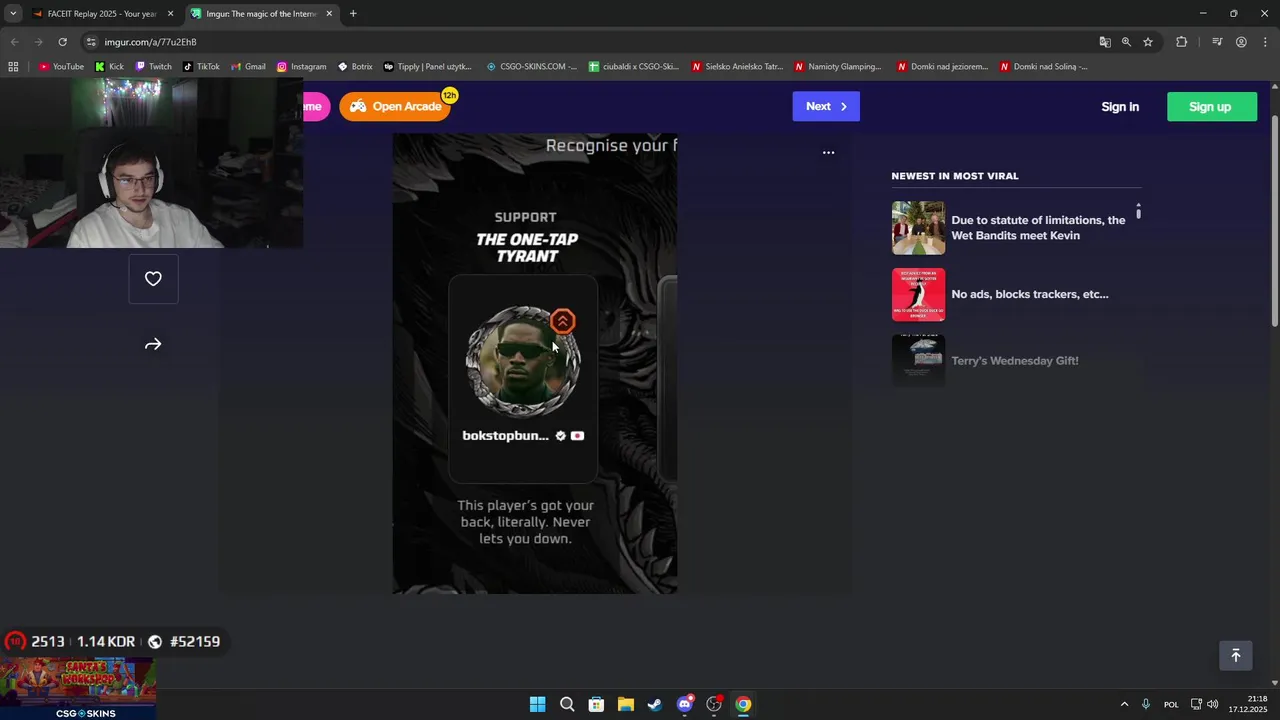Image resolution: width=1280 pixels, height=720 pixels.
Task: Open the CSGO-SKINS.COM bookmark
Action: 531,67
